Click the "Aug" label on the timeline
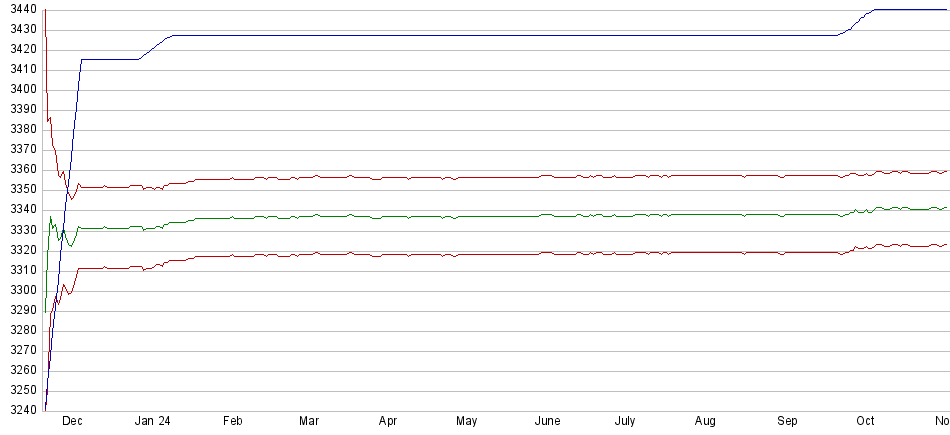 pyautogui.click(x=704, y=422)
